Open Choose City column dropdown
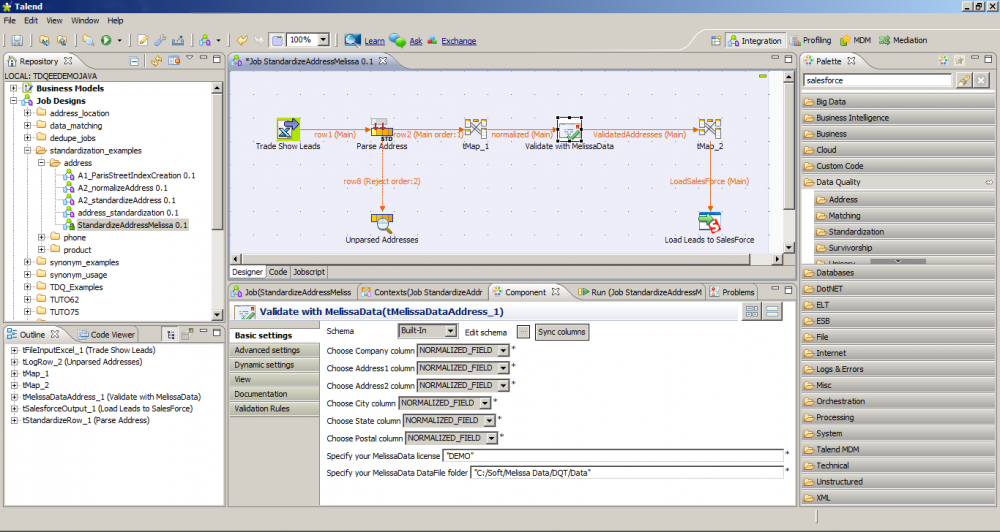Viewport: 1000px width, 532px height. click(x=485, y=403)
